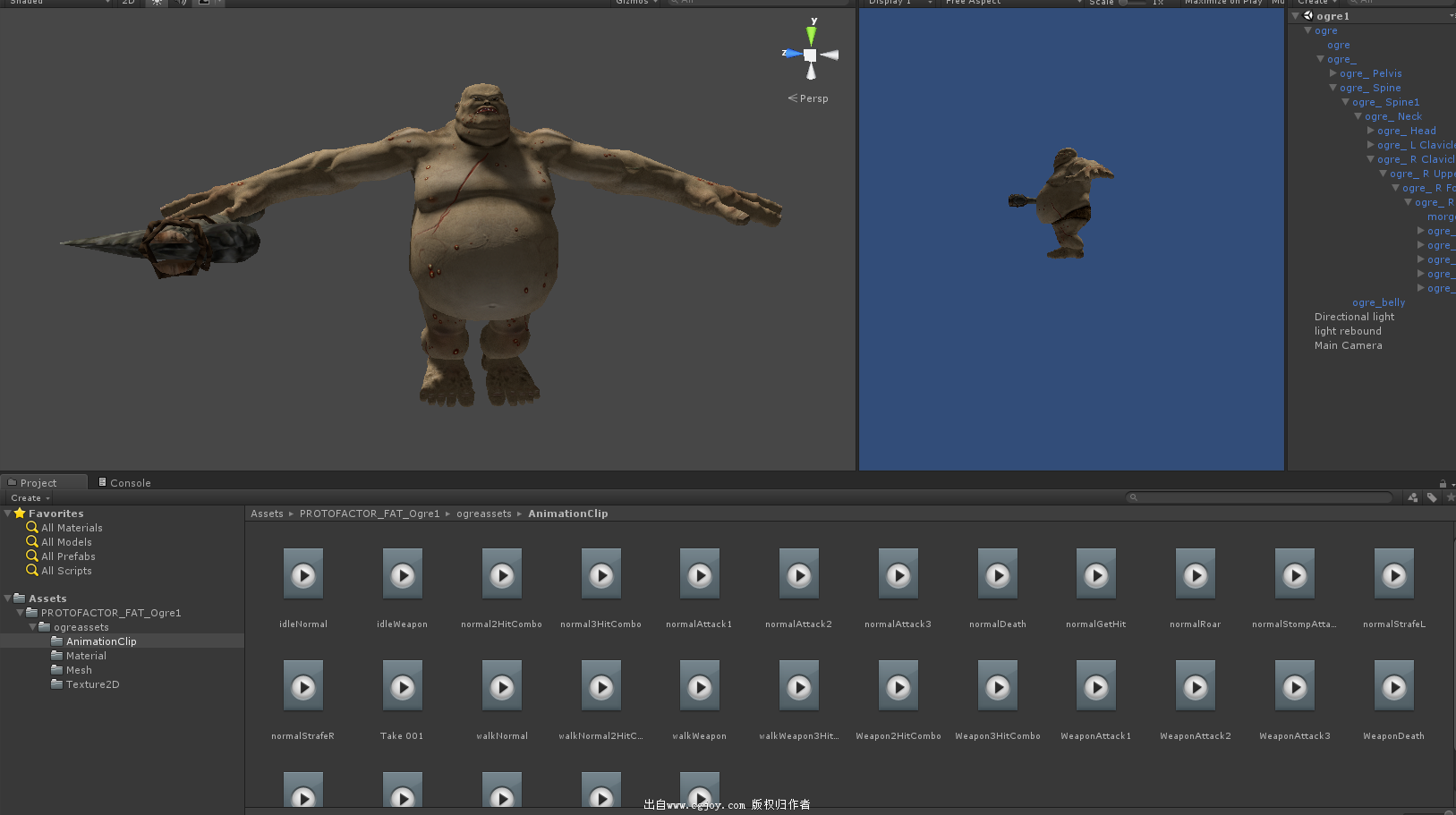Collapse the ogre_ Neck node
Viewport: 1456px width, 815px height.
1358,116
